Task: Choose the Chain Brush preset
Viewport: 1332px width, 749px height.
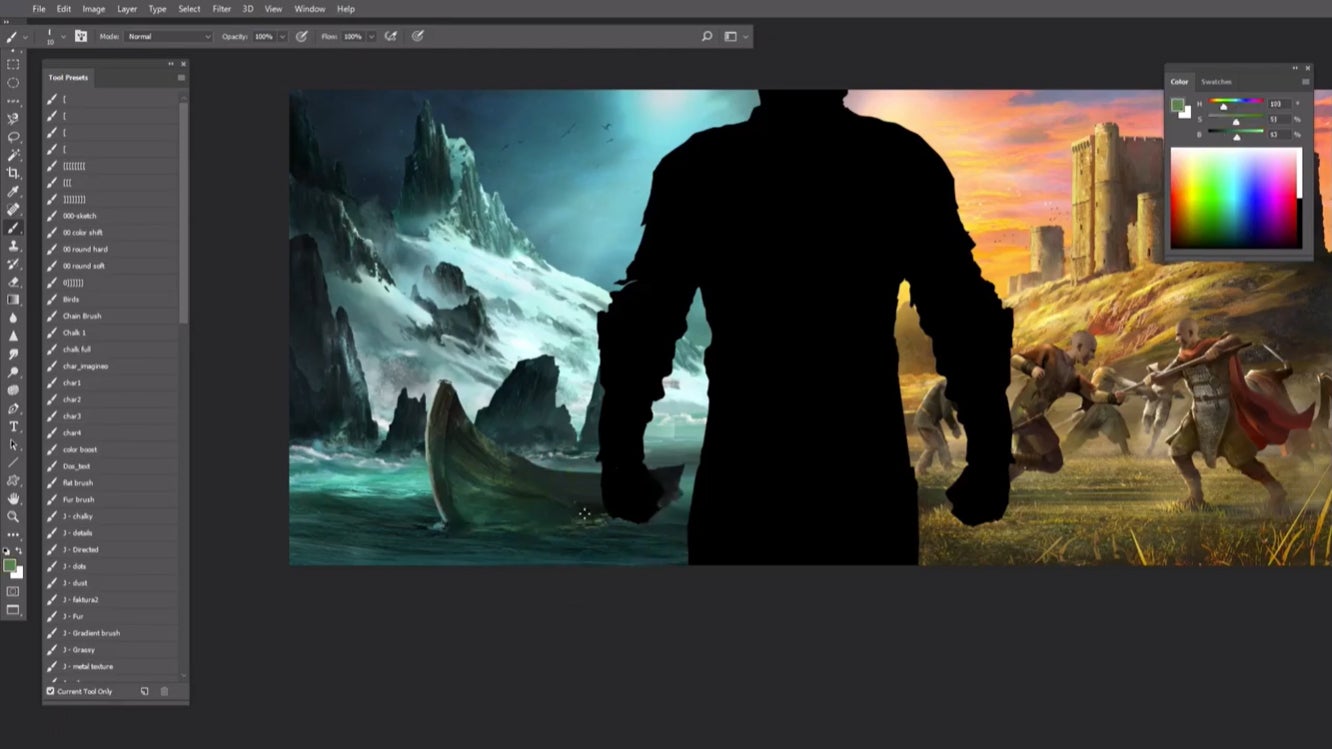Action: (82, 316)
